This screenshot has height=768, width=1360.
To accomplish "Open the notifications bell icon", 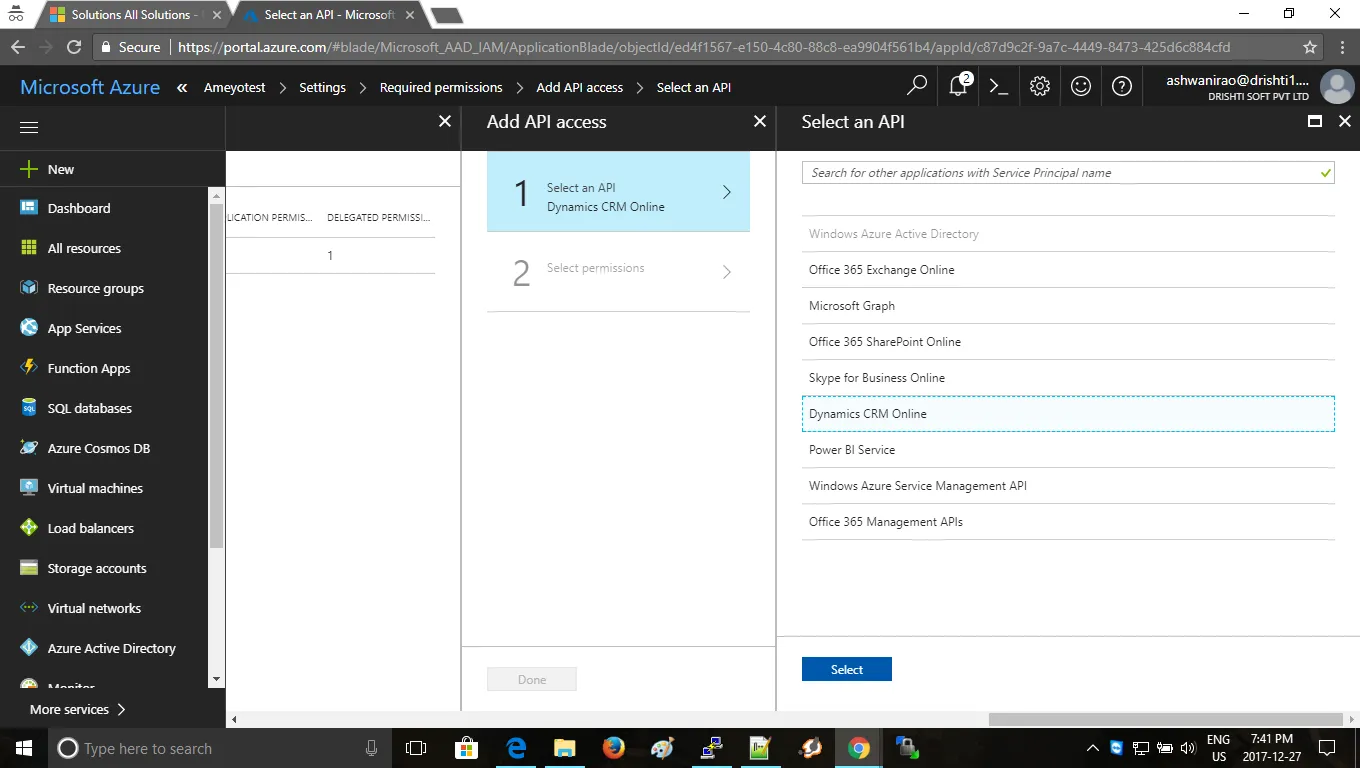I will pos(959,86).
